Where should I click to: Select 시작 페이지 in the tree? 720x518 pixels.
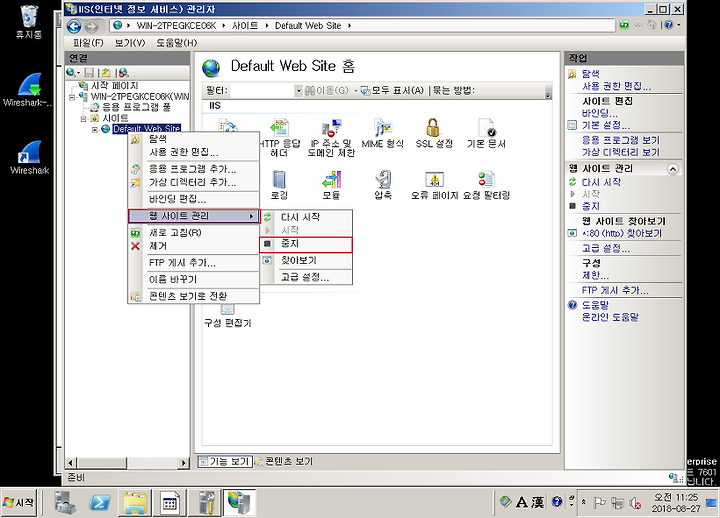114,86
